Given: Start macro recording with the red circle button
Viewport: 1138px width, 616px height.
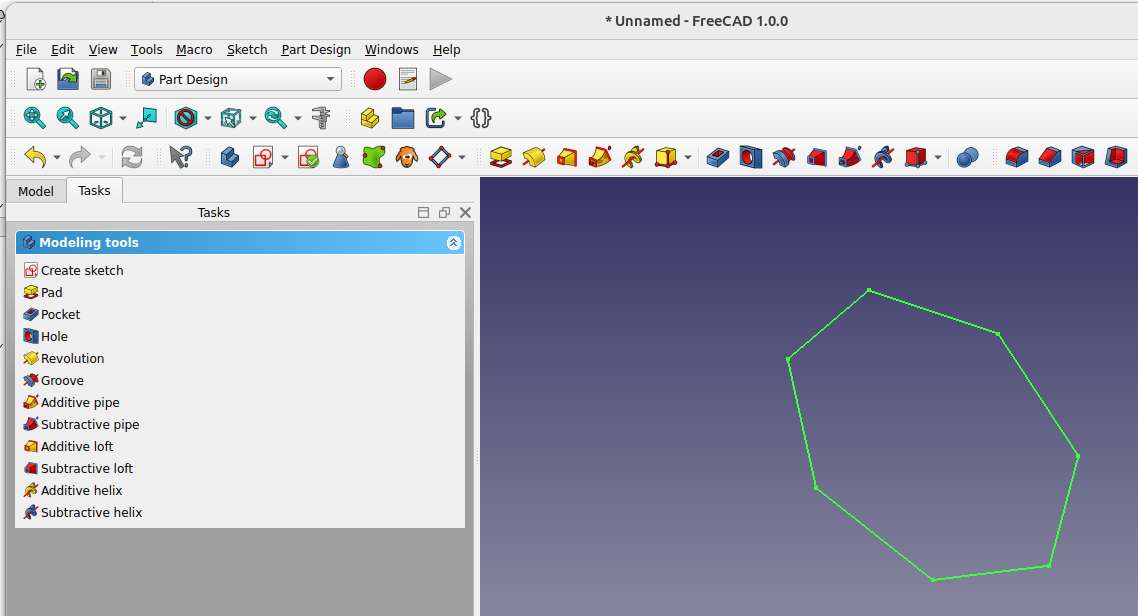Looking at the screenshot, I should coord(374,79).
